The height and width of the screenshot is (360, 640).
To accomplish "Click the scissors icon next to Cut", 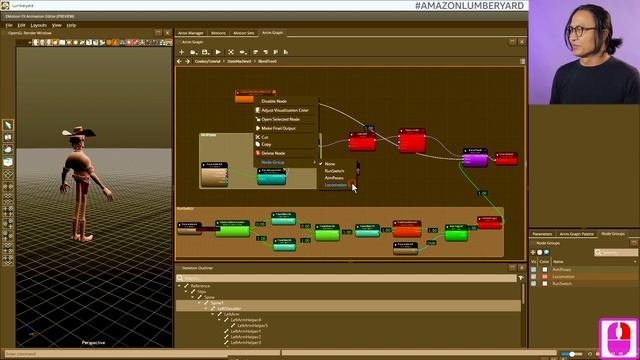I will [258, 137].
